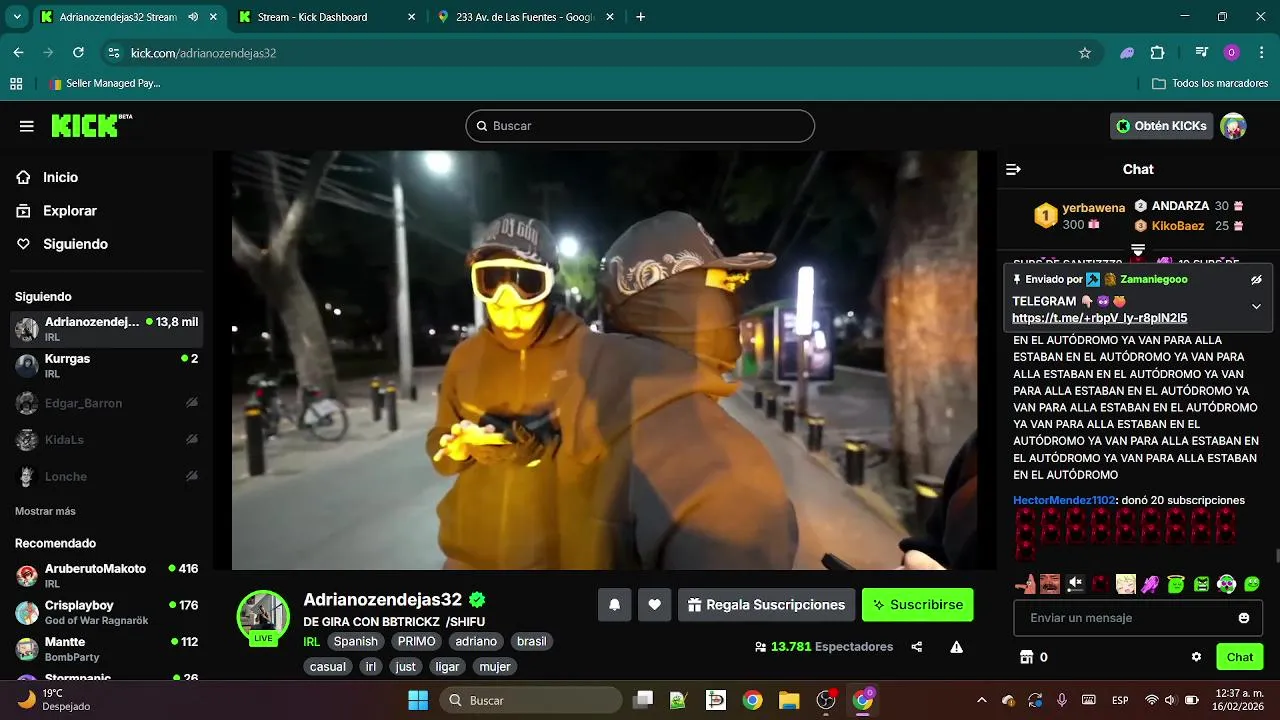Open the hamburger sidebar menu

(27, 126)
